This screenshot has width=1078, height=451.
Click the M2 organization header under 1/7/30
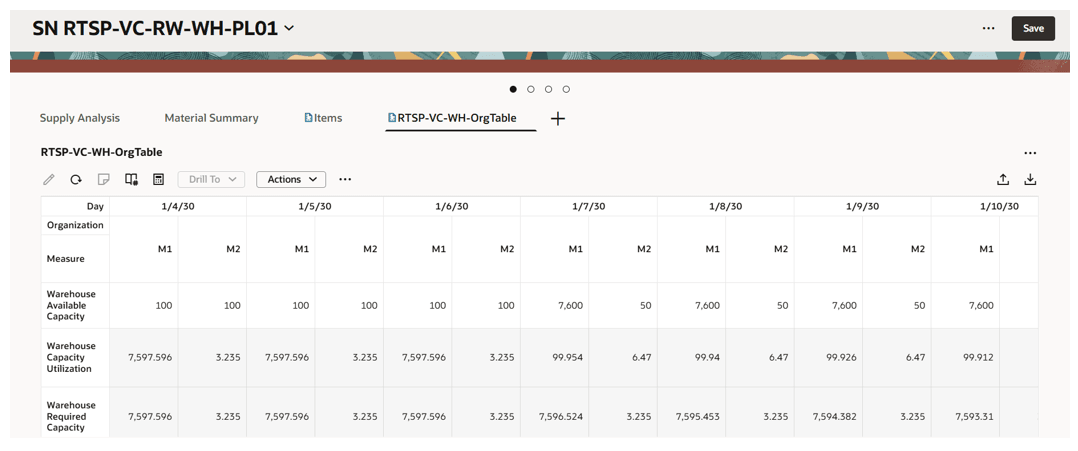pyautogui.click(x=623, y=250)
